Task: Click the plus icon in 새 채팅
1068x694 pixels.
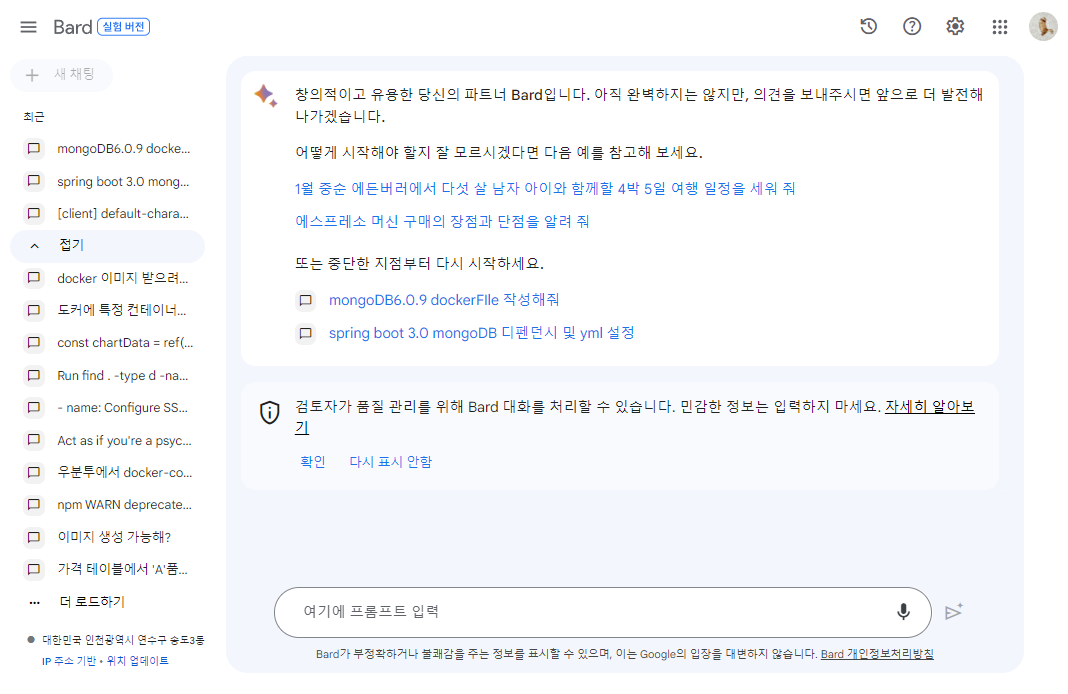Action: point(32,75)
